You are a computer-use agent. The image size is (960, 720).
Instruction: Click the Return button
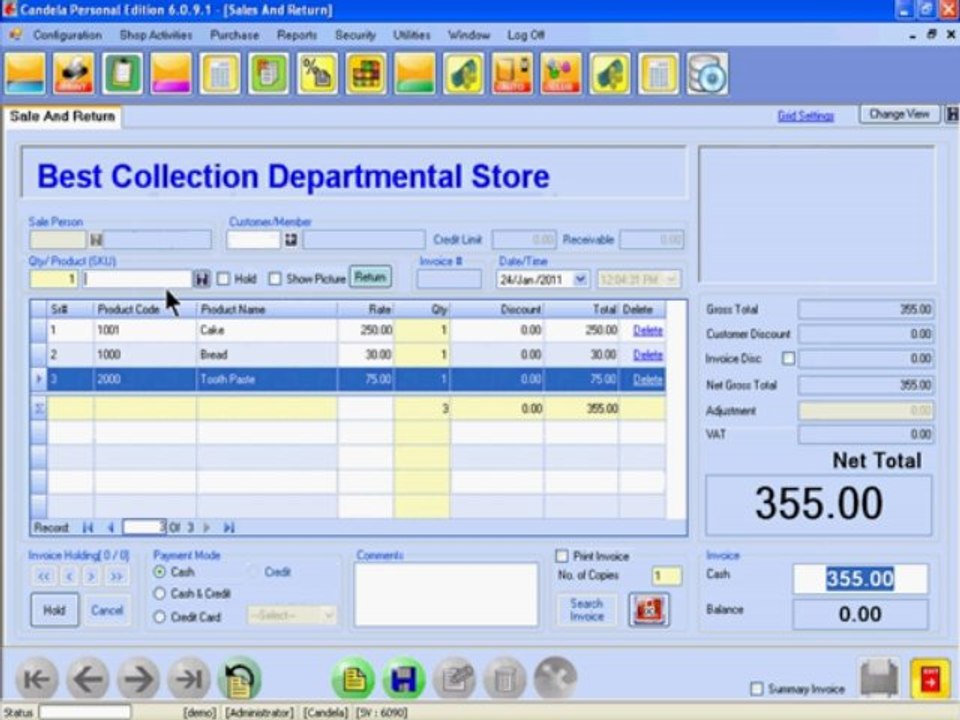click(370, 277)
